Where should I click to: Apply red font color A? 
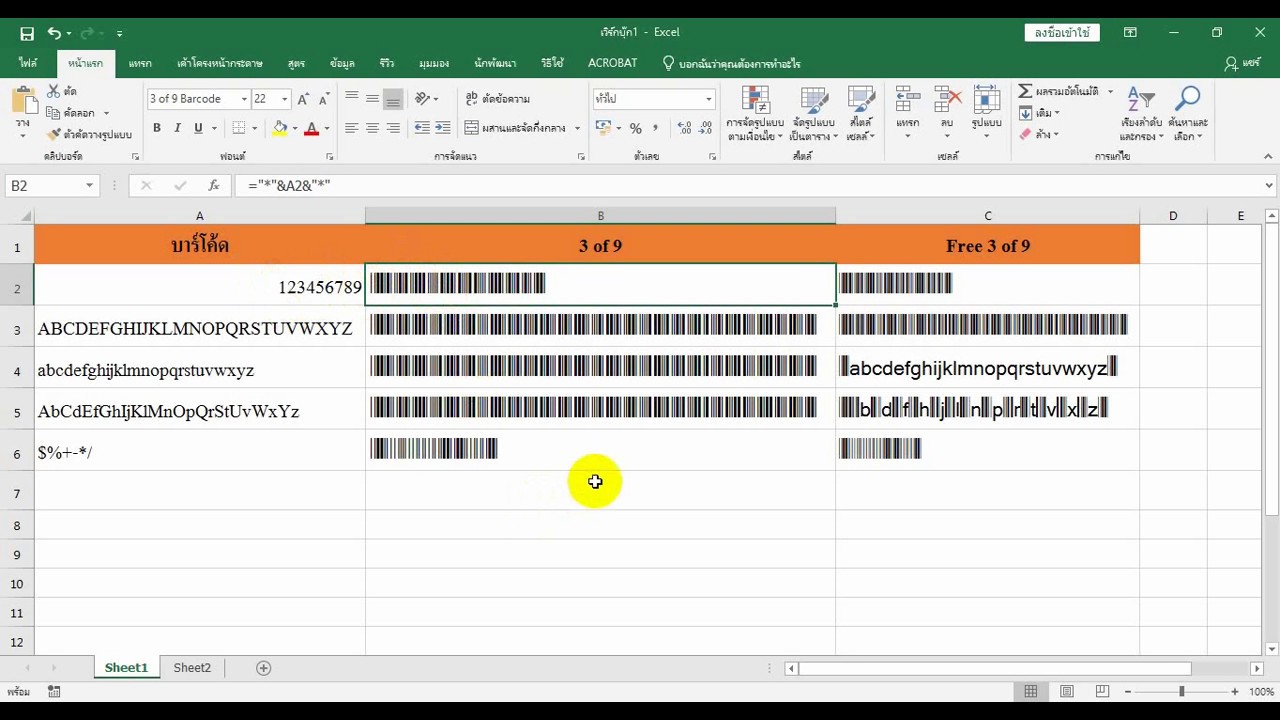[312, 128]
